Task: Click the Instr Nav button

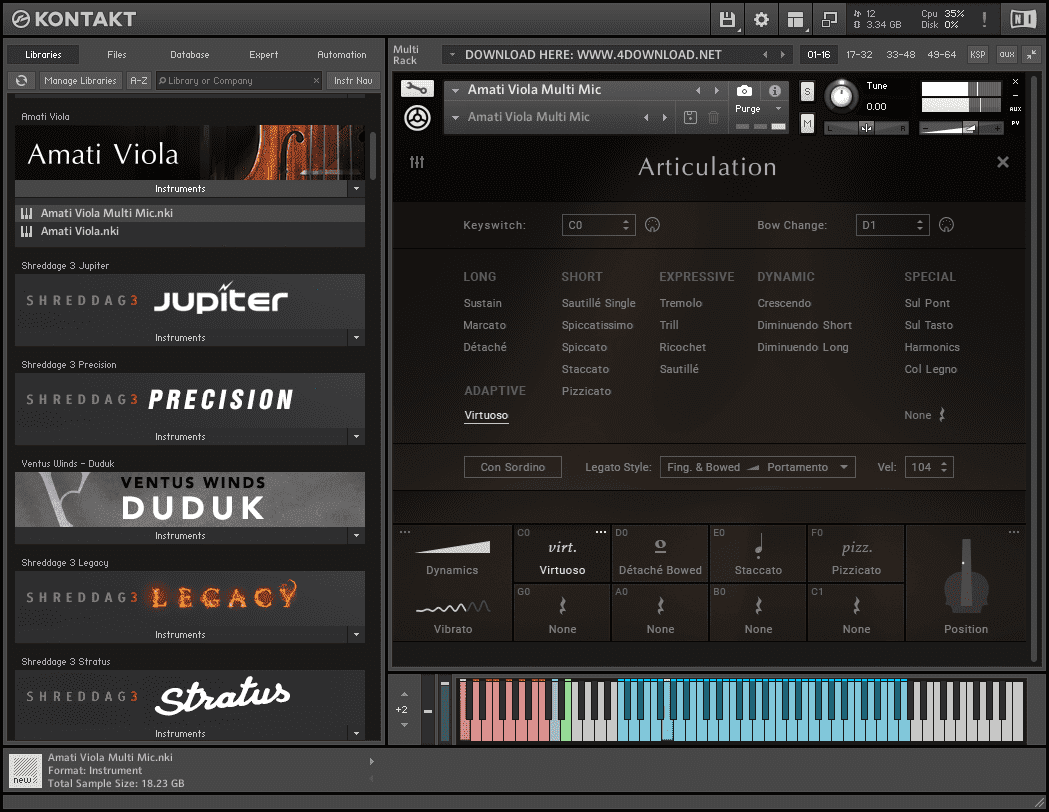Action: tap(353, 80)
